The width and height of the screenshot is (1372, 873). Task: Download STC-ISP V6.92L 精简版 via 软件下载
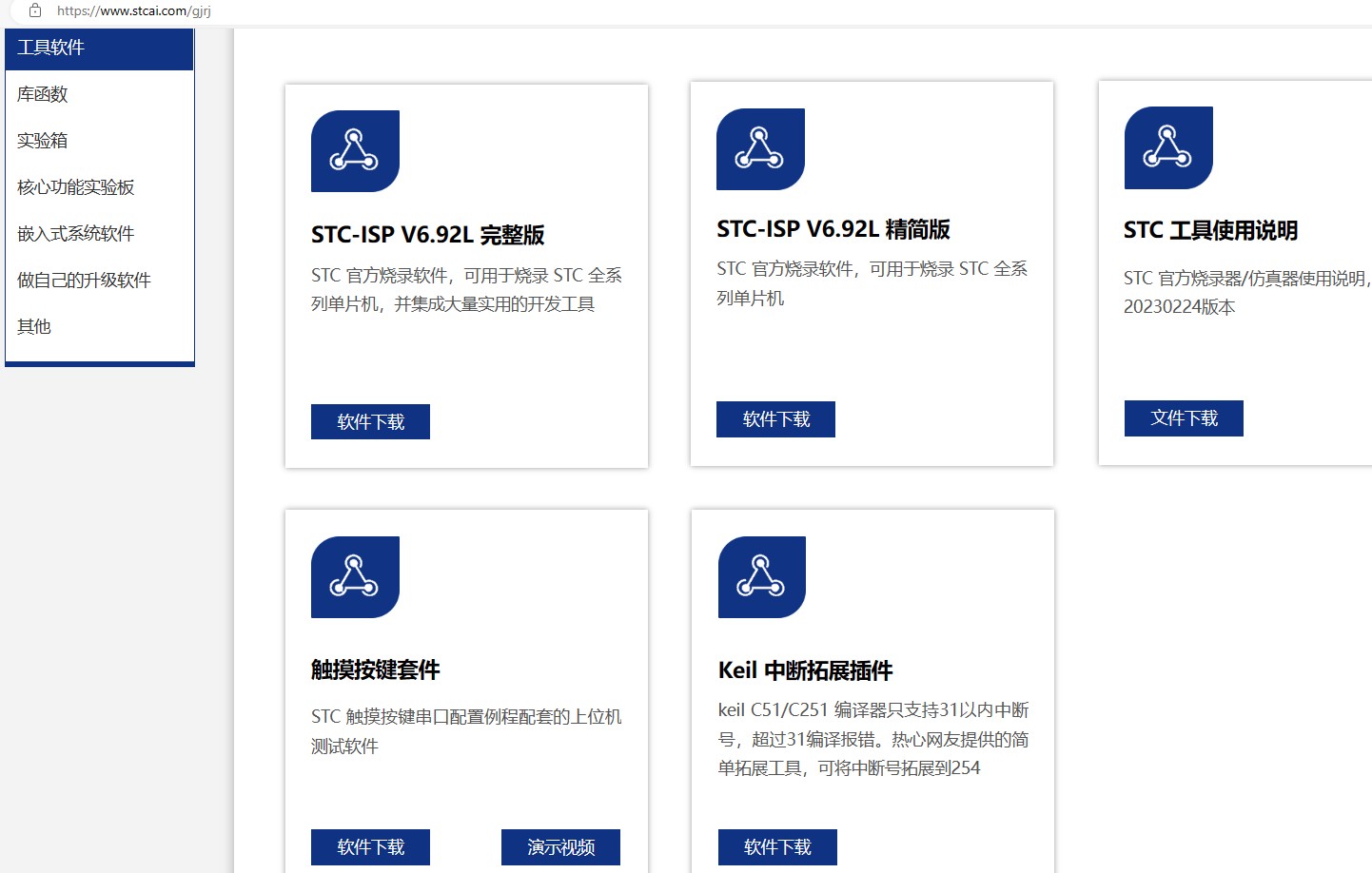[775, 419]
